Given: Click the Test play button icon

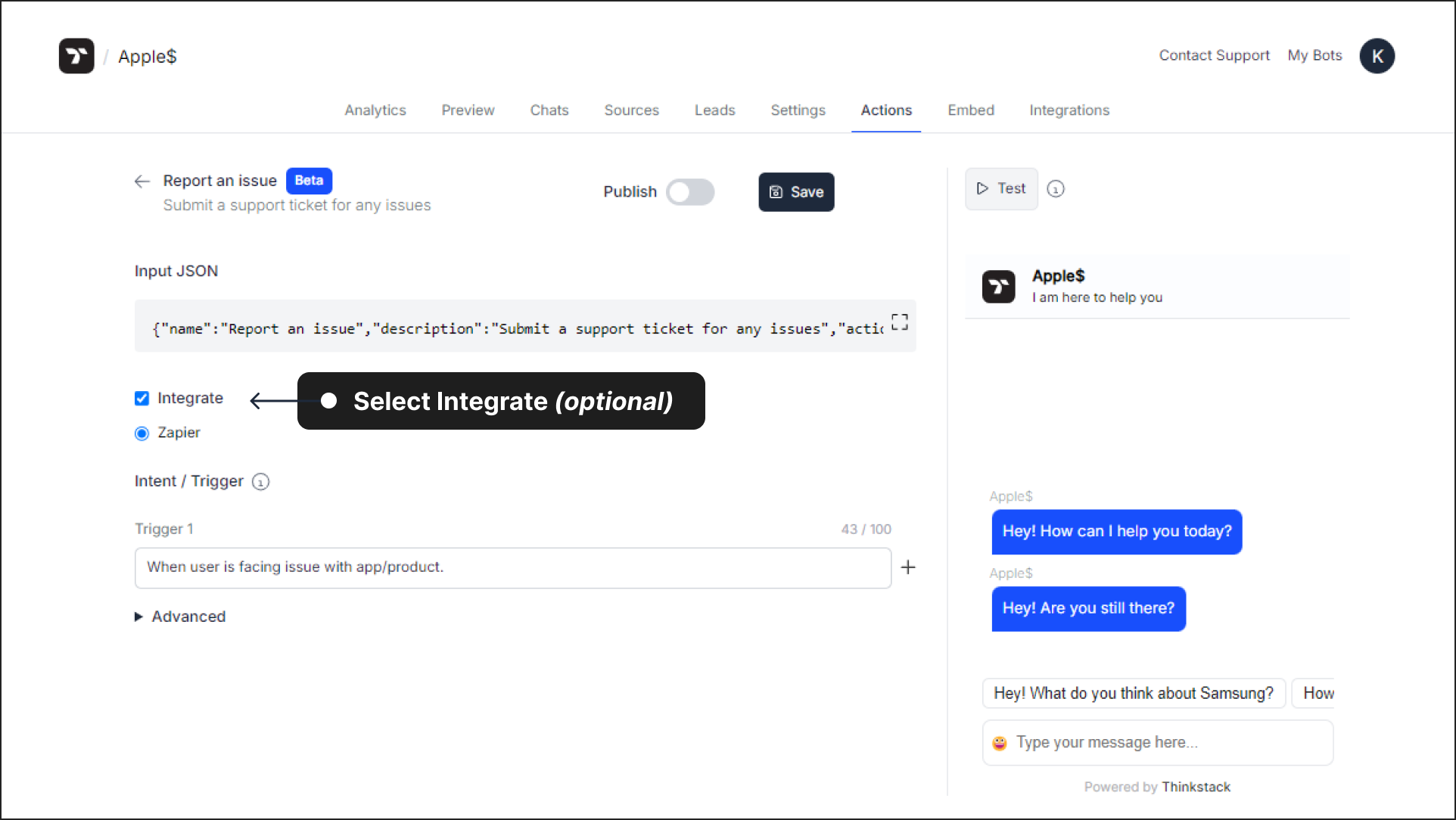Looking at the screenshot, I should [x=983, y=188].
